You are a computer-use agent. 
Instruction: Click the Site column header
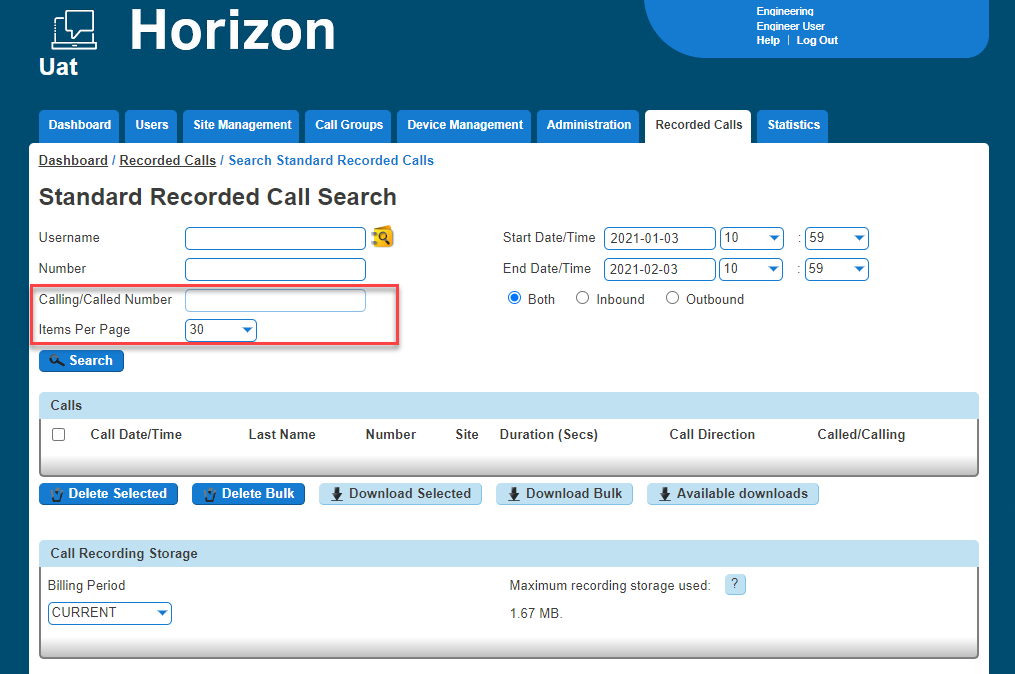point(467,434)
